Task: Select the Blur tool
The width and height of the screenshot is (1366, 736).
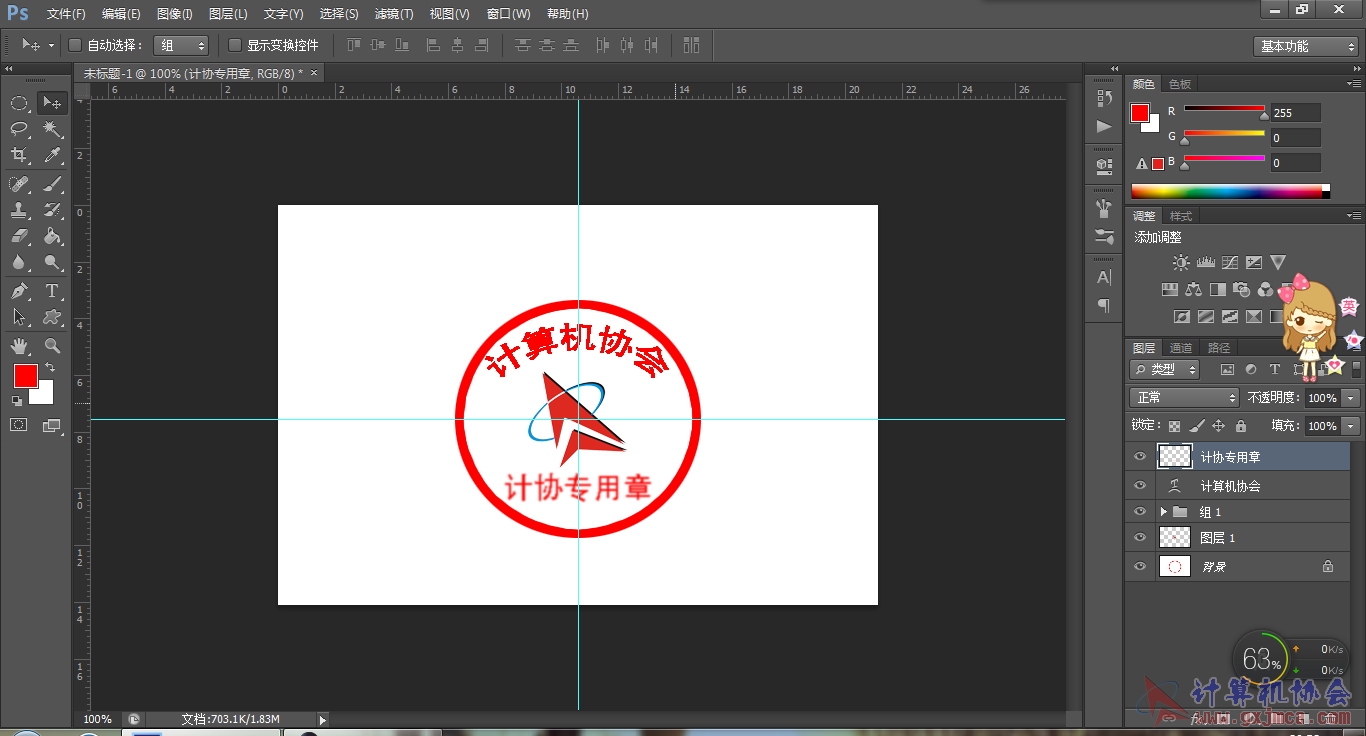Action: tap(19, 262)
